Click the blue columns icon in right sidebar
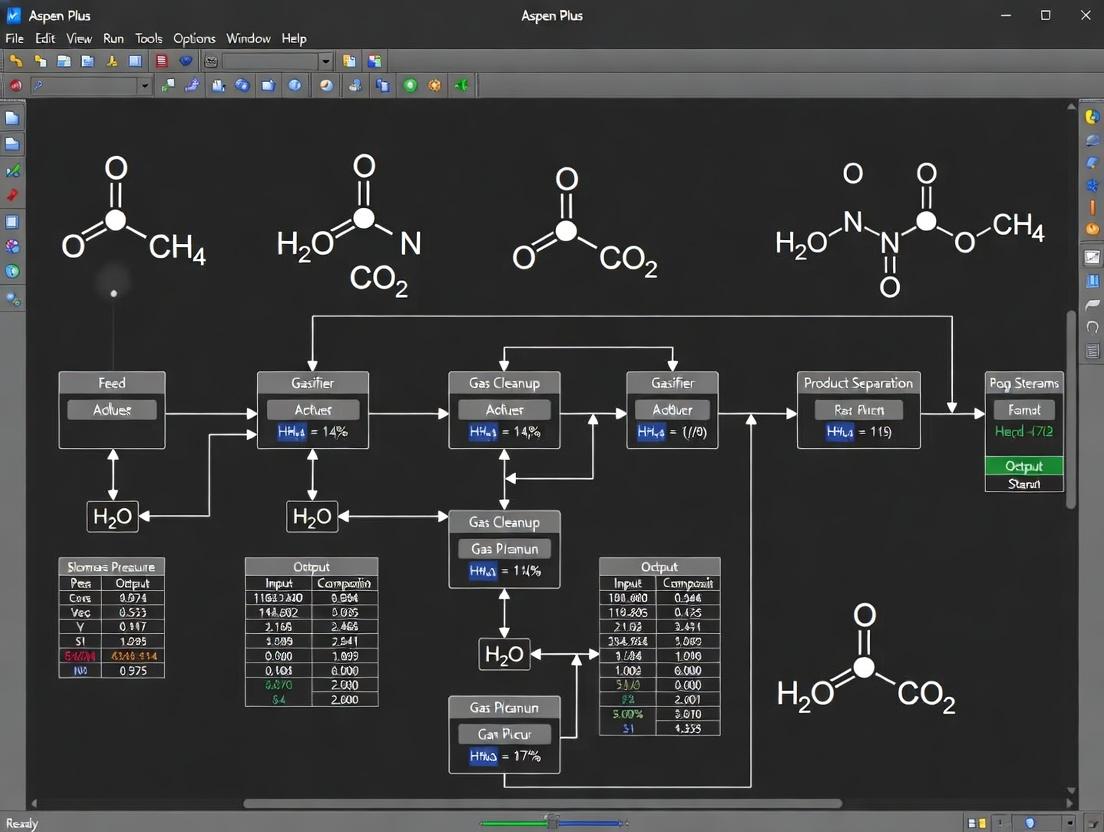Viewport: 1104px width, 832px height. 1092,281
